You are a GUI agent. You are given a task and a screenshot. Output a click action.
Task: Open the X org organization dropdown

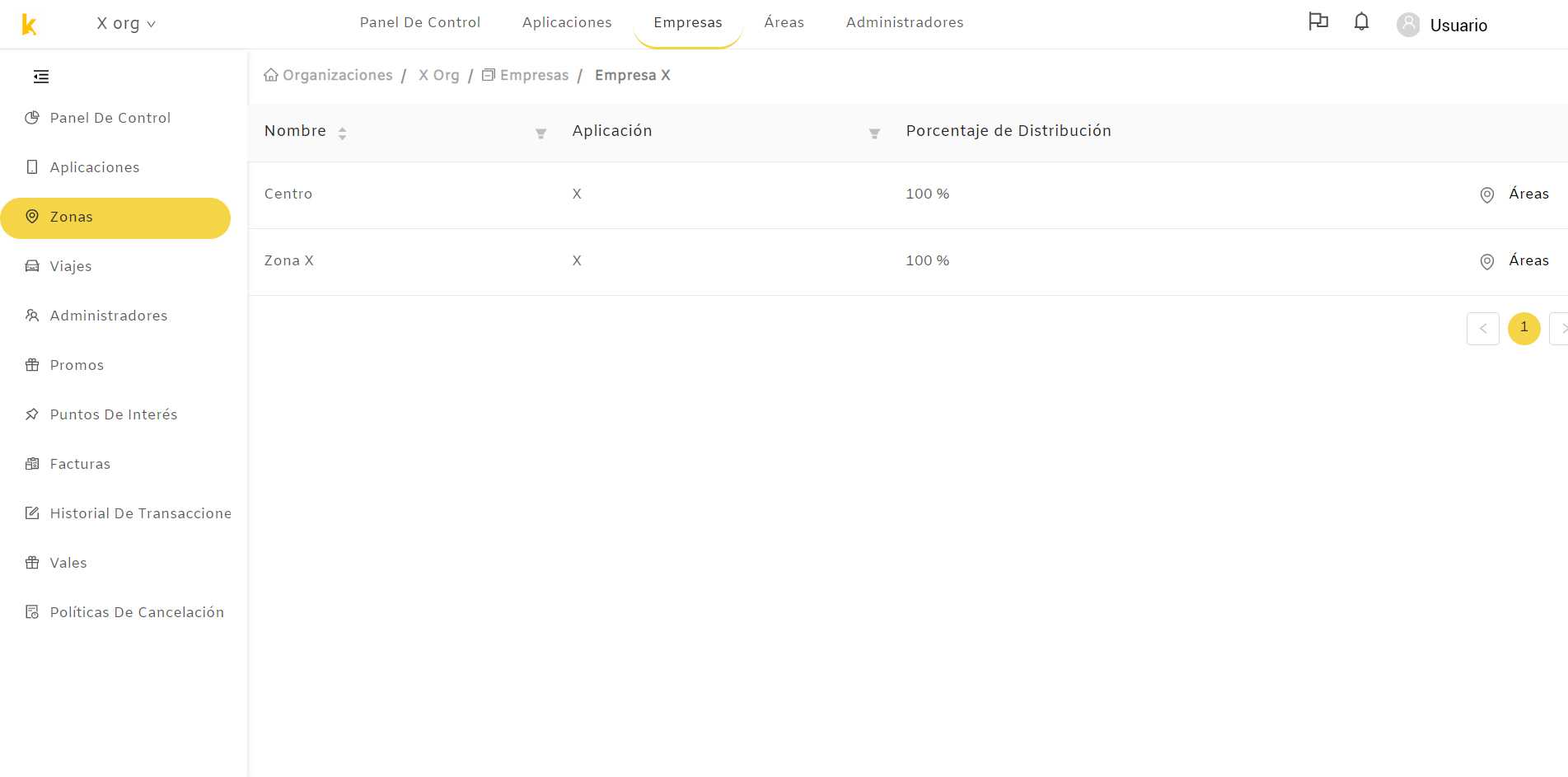[126, 23]
